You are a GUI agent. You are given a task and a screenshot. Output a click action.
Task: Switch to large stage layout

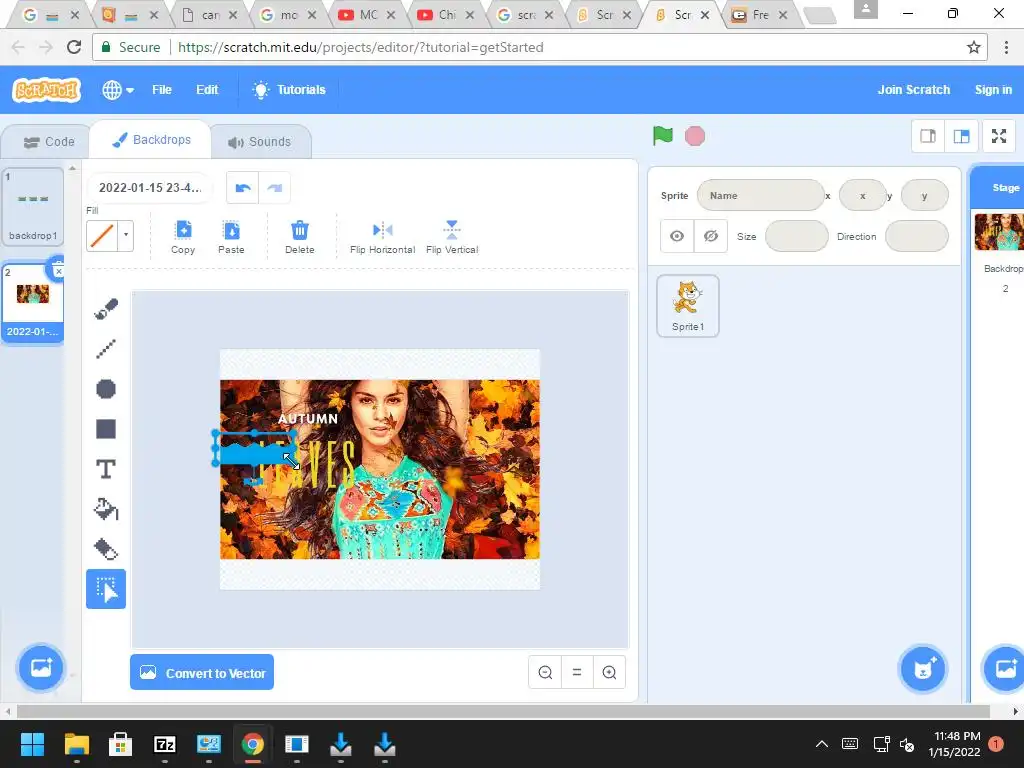coord(961,136)
